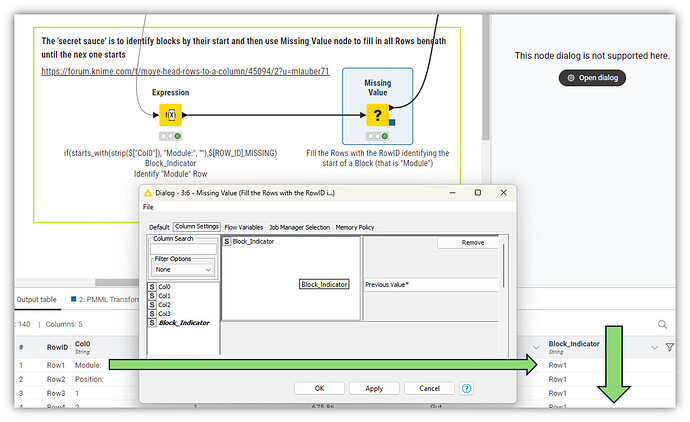The image size is (690, 422).
Task: Open the Job Manager Selection tab
Action: [x=300, y=227]
